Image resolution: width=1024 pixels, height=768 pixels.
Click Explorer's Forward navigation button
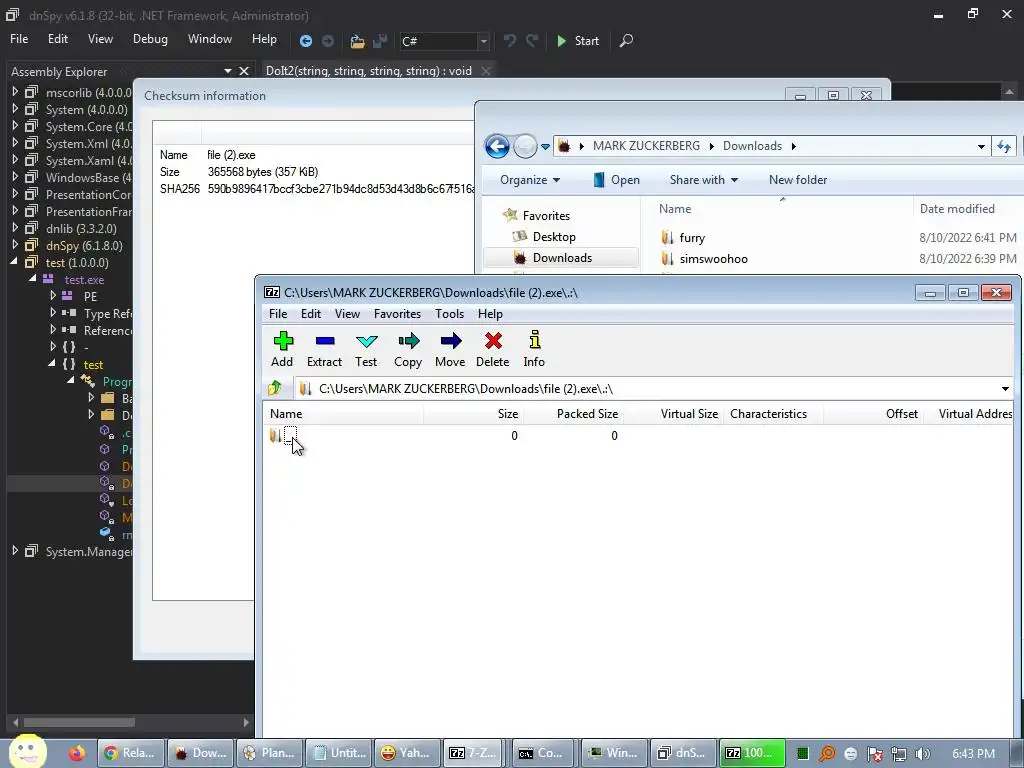pyautogui.click(x=525, y=146)
